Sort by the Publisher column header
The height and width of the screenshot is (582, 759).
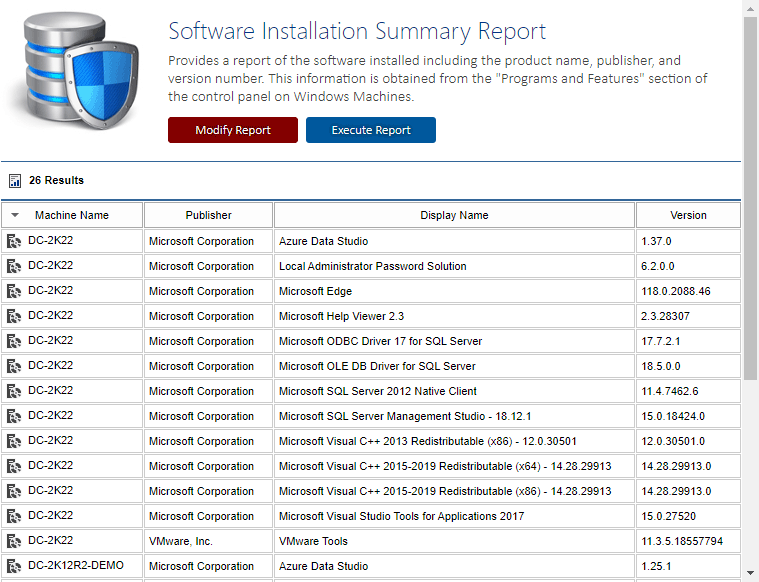[209, 215]
